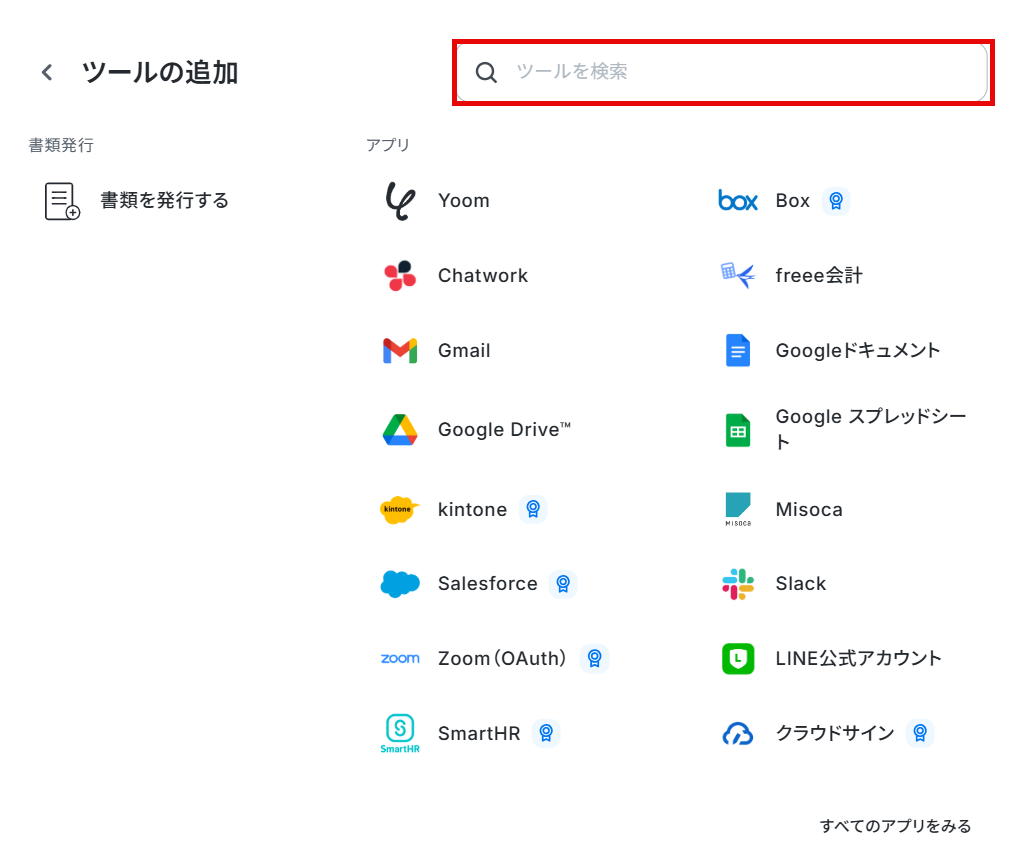Choose the SmartHR label
The width and height of the screenshot is (1017, 866).
[x=479, y=734]
